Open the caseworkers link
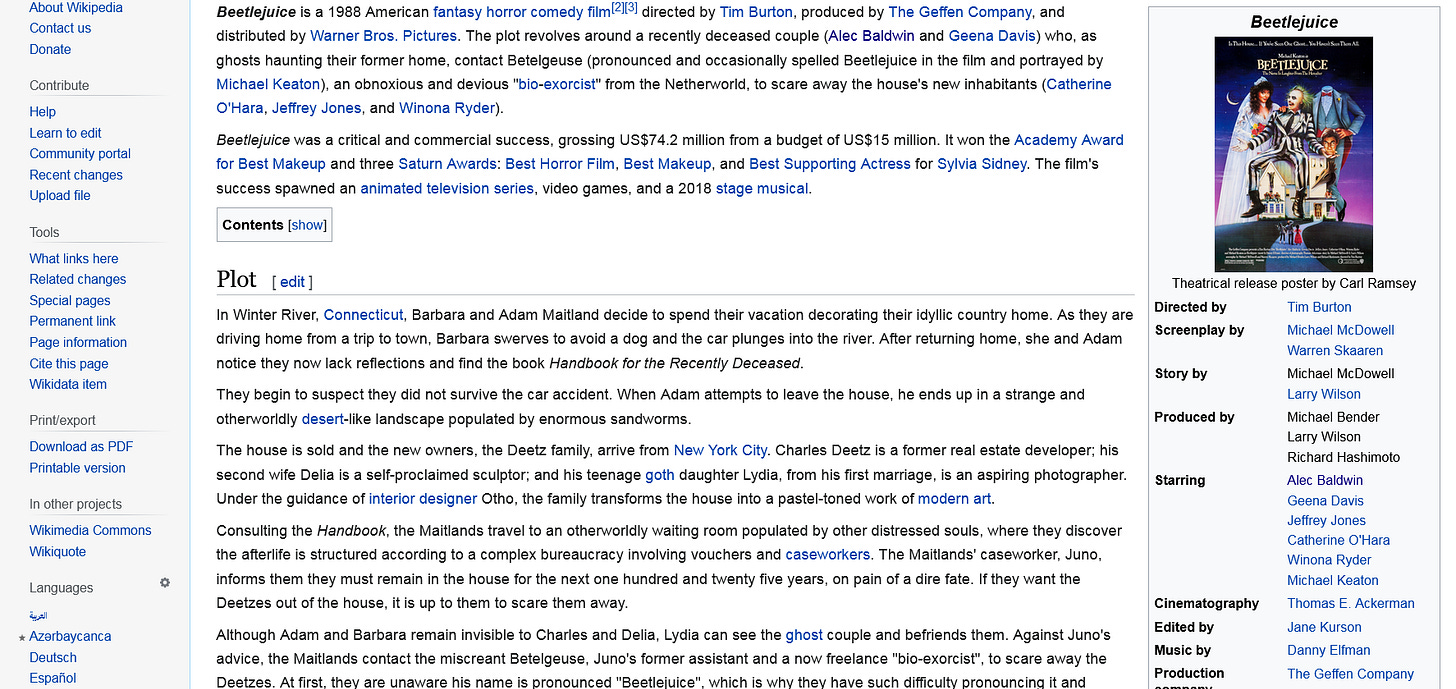This screenshot has height=689, width=1456. 828,555
